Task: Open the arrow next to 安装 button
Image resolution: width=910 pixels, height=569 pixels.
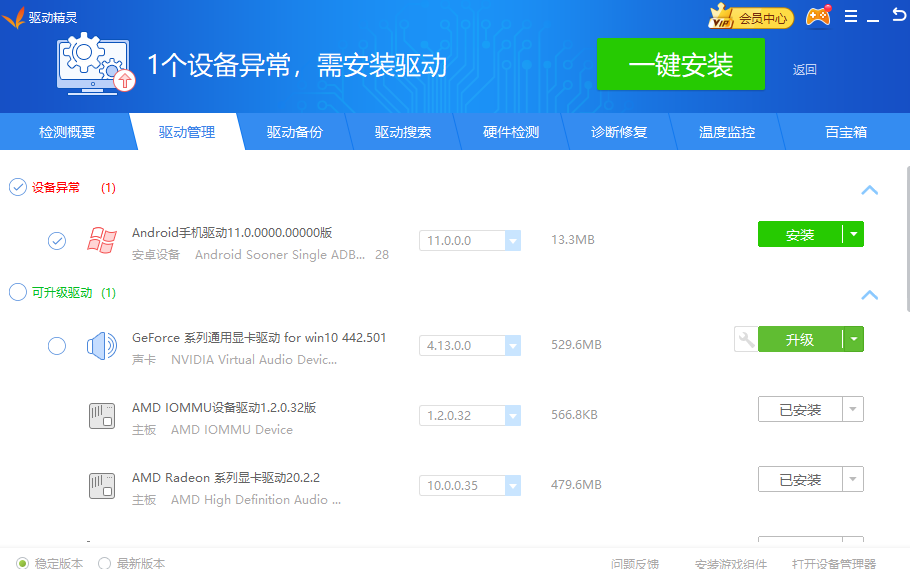Action: click(x=854, y=235)
